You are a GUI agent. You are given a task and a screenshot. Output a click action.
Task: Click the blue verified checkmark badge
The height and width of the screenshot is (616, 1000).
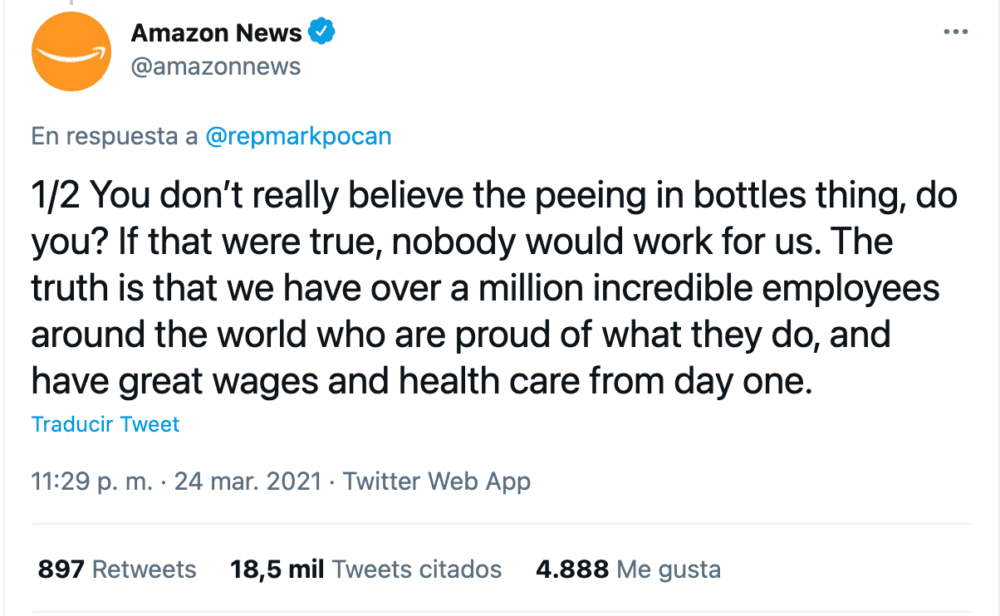pyautogui.click(x=321, y=32)
